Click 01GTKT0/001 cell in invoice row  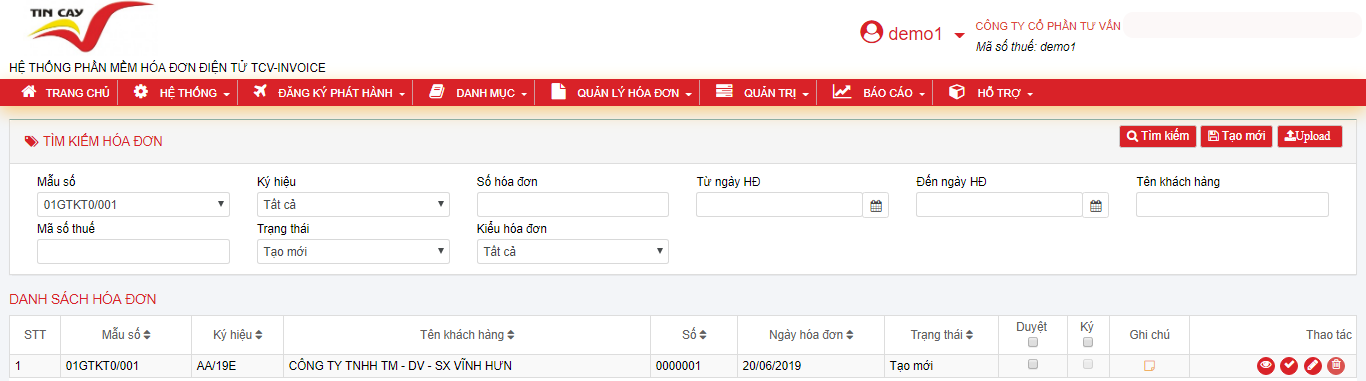click(102, 366)
